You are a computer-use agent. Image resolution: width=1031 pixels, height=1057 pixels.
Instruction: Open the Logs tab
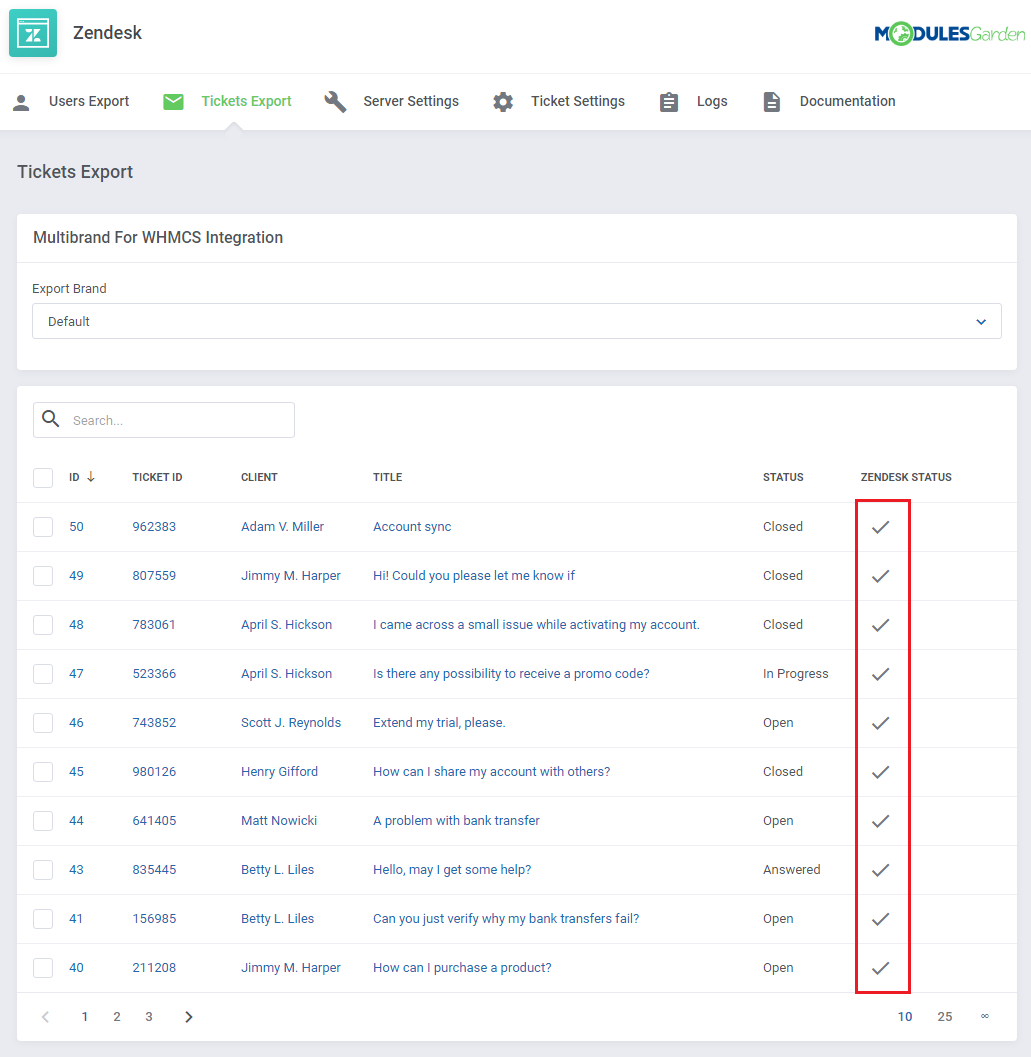point(693,102)
